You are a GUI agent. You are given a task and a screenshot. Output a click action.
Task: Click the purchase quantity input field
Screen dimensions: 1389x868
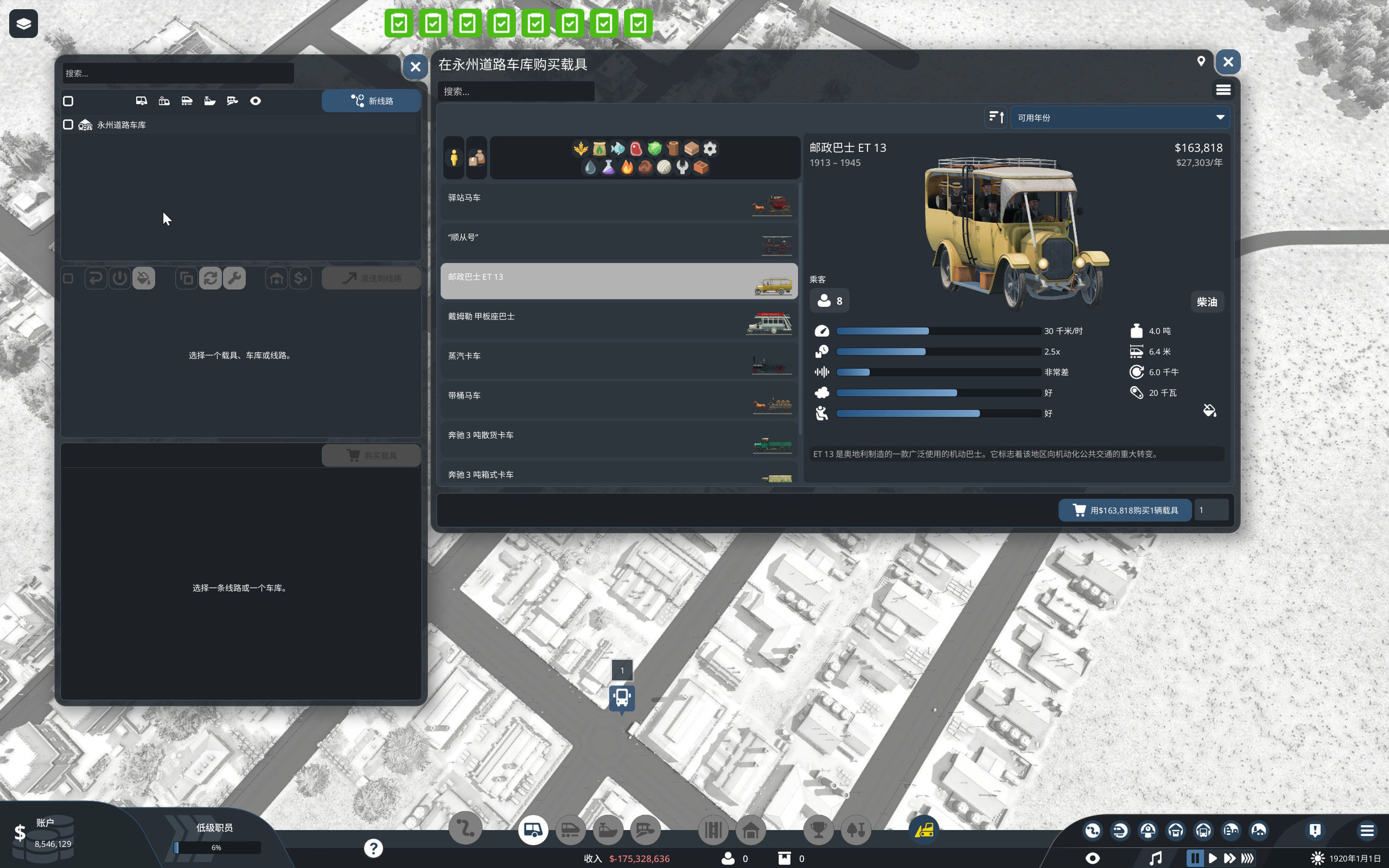point(1211,510)
